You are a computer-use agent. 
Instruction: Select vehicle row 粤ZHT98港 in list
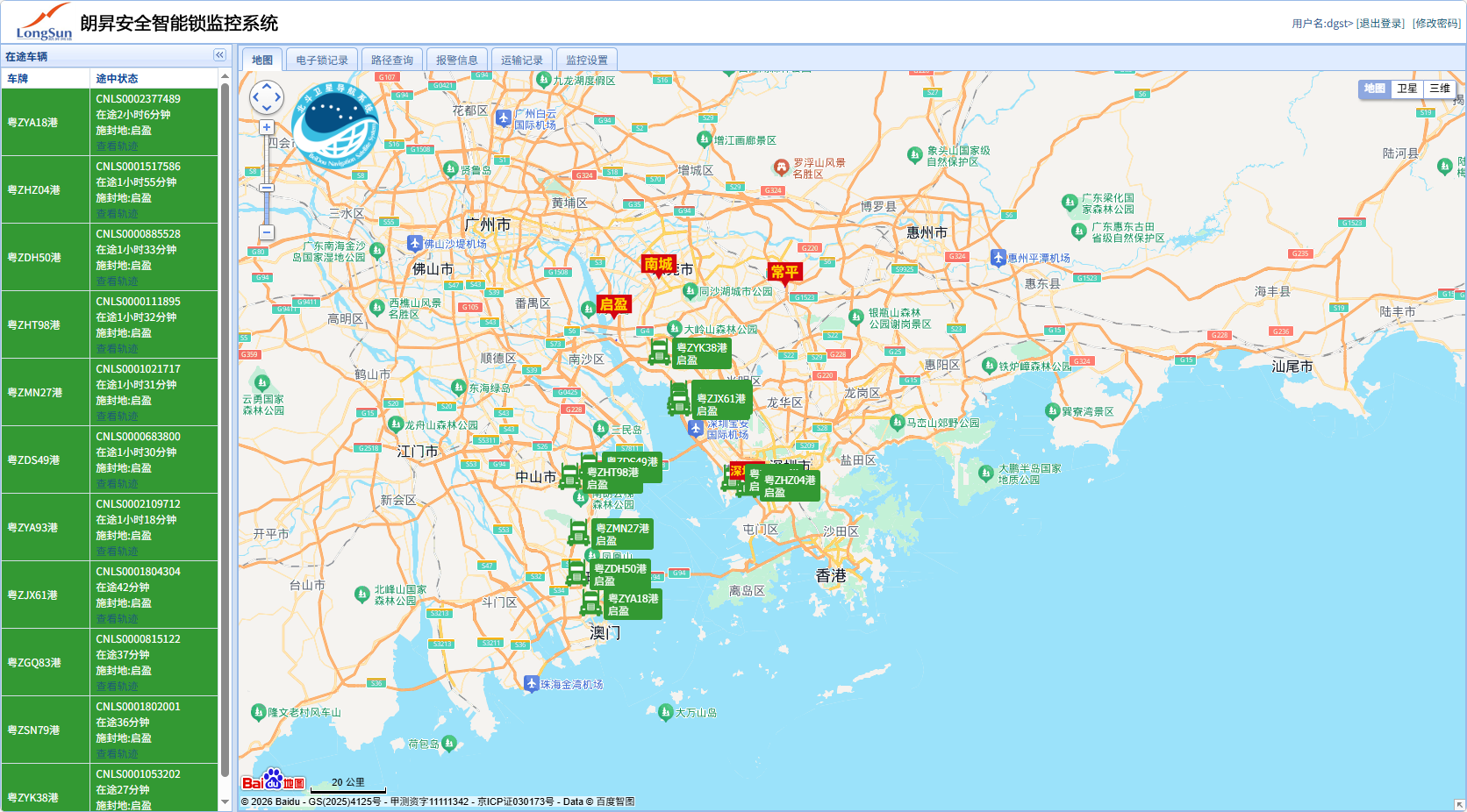pos(33,325)
